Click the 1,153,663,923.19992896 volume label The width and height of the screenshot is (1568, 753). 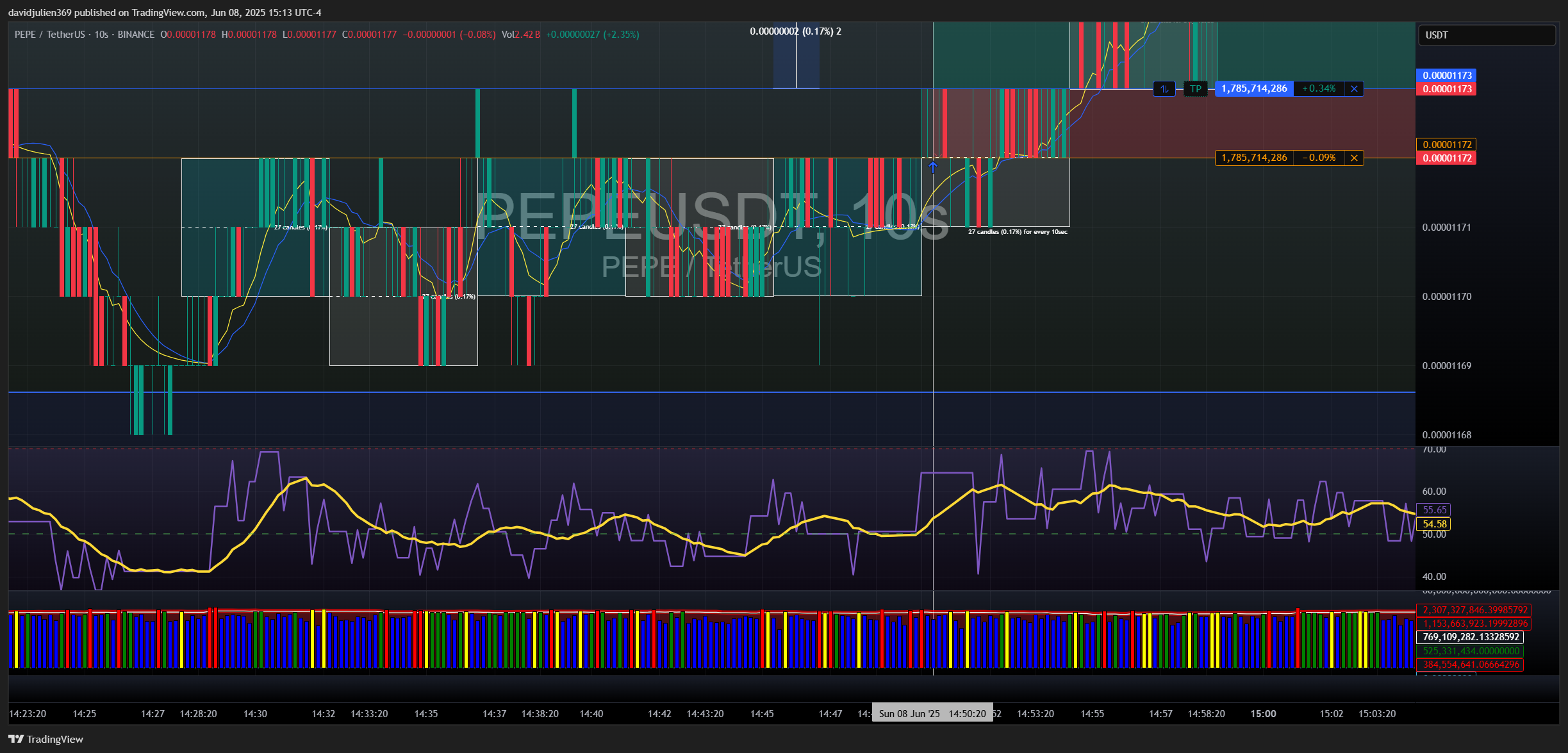pyautogui.click(x=1474, y=624)
